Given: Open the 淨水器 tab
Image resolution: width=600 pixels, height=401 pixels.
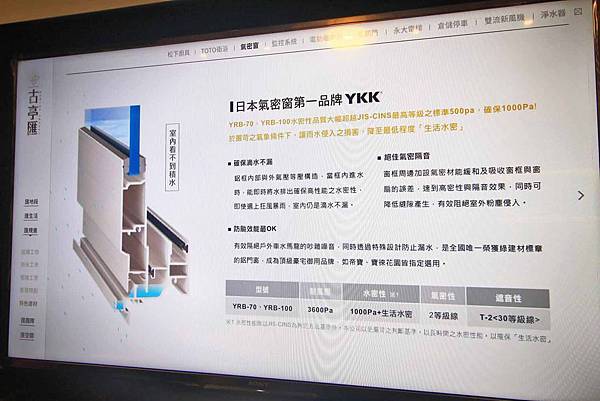Looking at the screenshot, I should coord(553,14).
